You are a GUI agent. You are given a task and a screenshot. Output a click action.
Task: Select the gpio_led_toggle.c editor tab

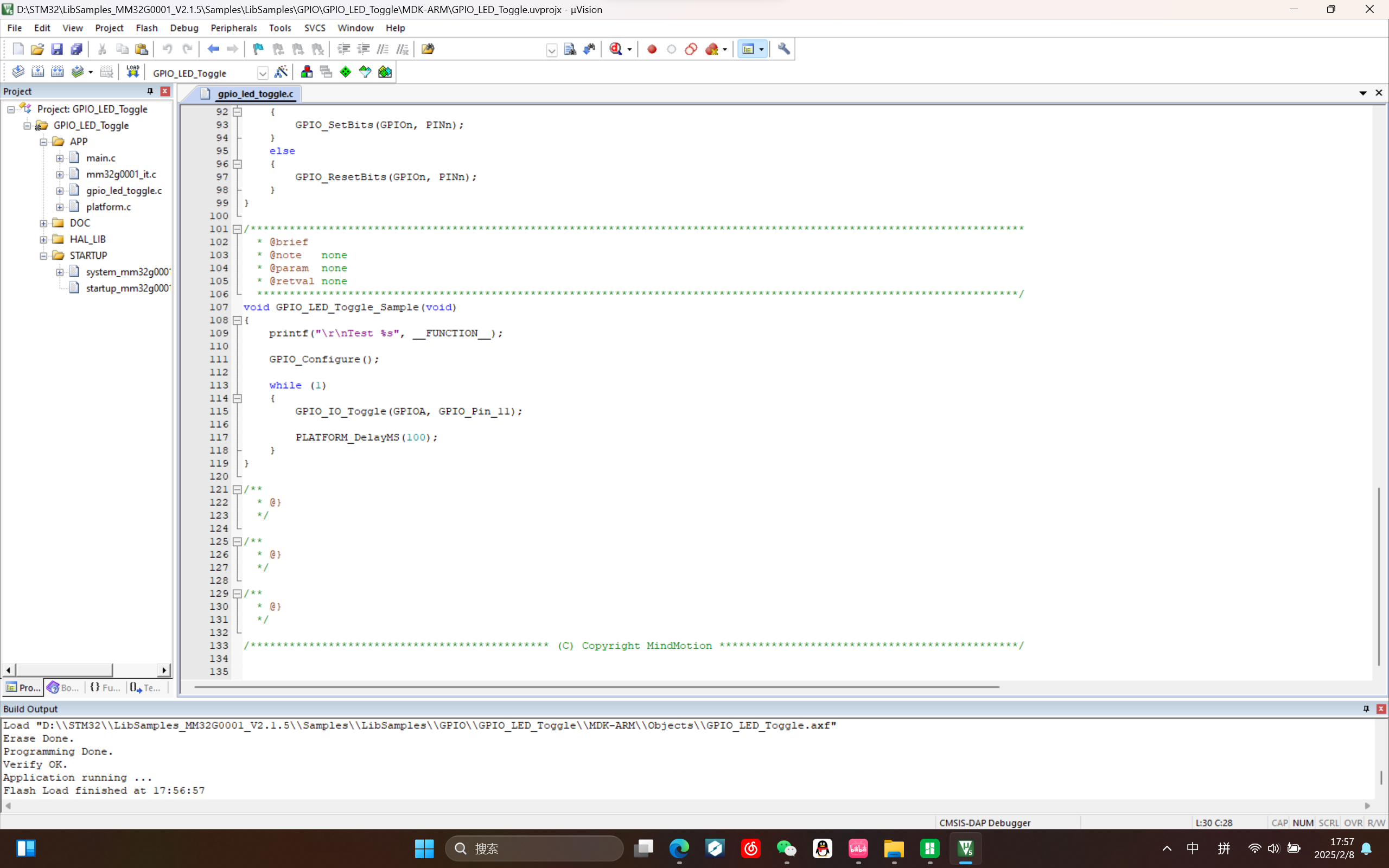pyautogui.click(x=255, y=93)
